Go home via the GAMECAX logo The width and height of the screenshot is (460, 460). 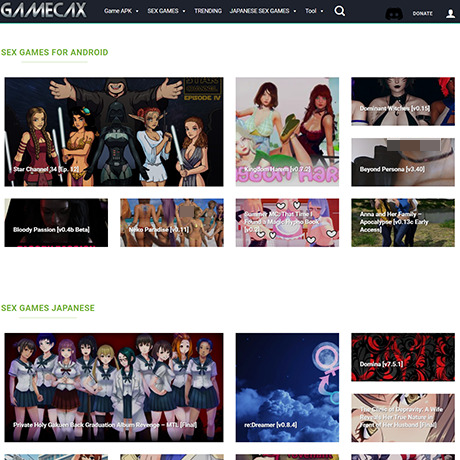click(x=44, y=10)
